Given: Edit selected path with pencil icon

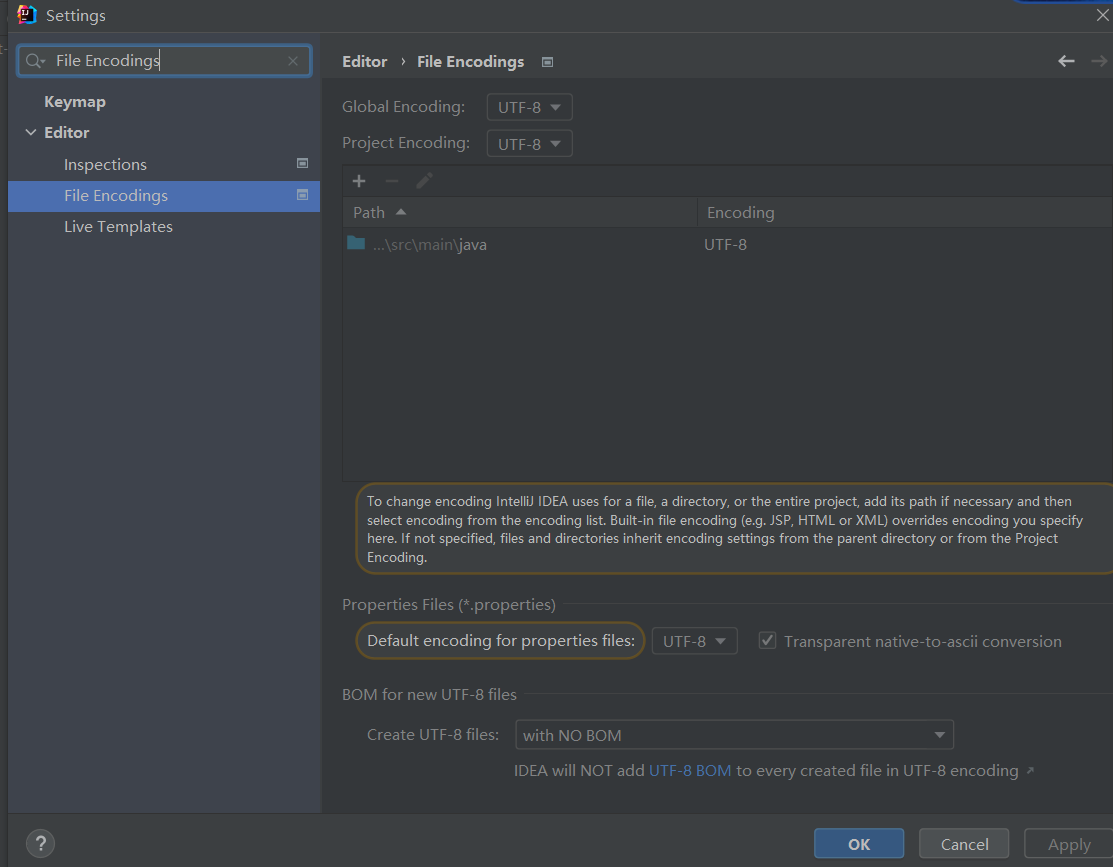Looking at the screenshot, I should 424,181.
